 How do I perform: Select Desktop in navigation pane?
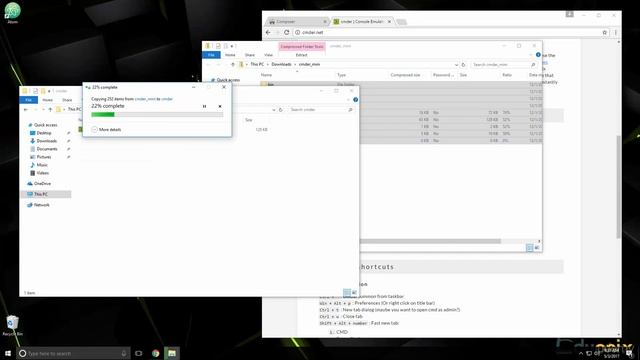point(44,133)
